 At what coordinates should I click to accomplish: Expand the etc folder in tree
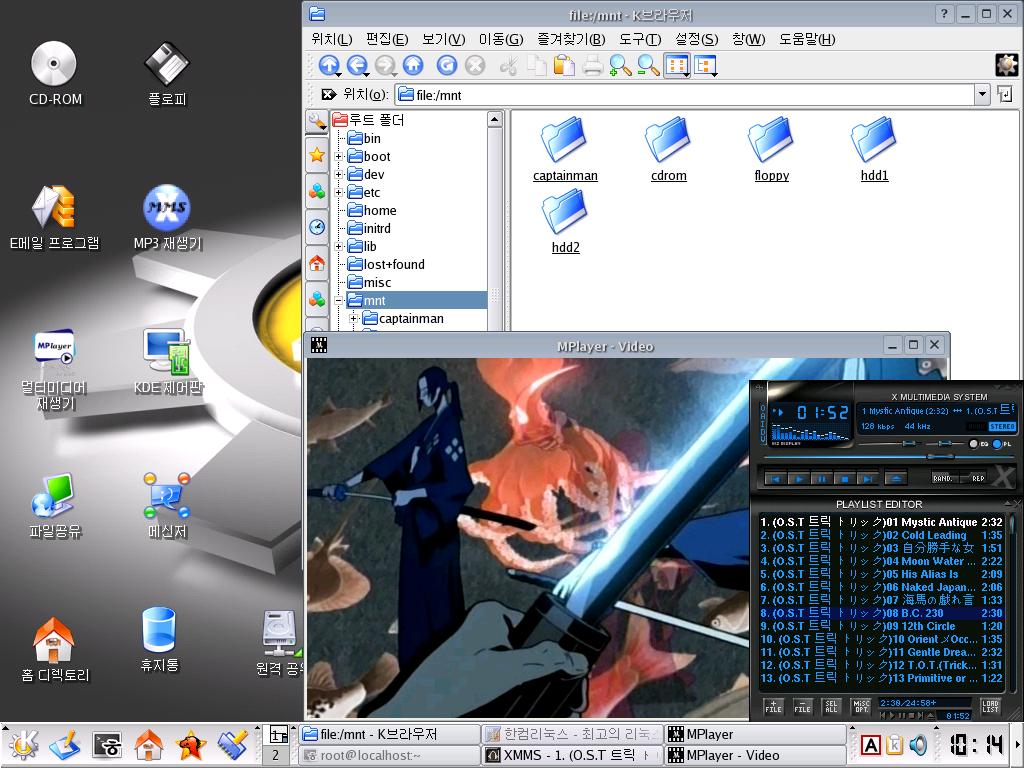pos(338,193)
